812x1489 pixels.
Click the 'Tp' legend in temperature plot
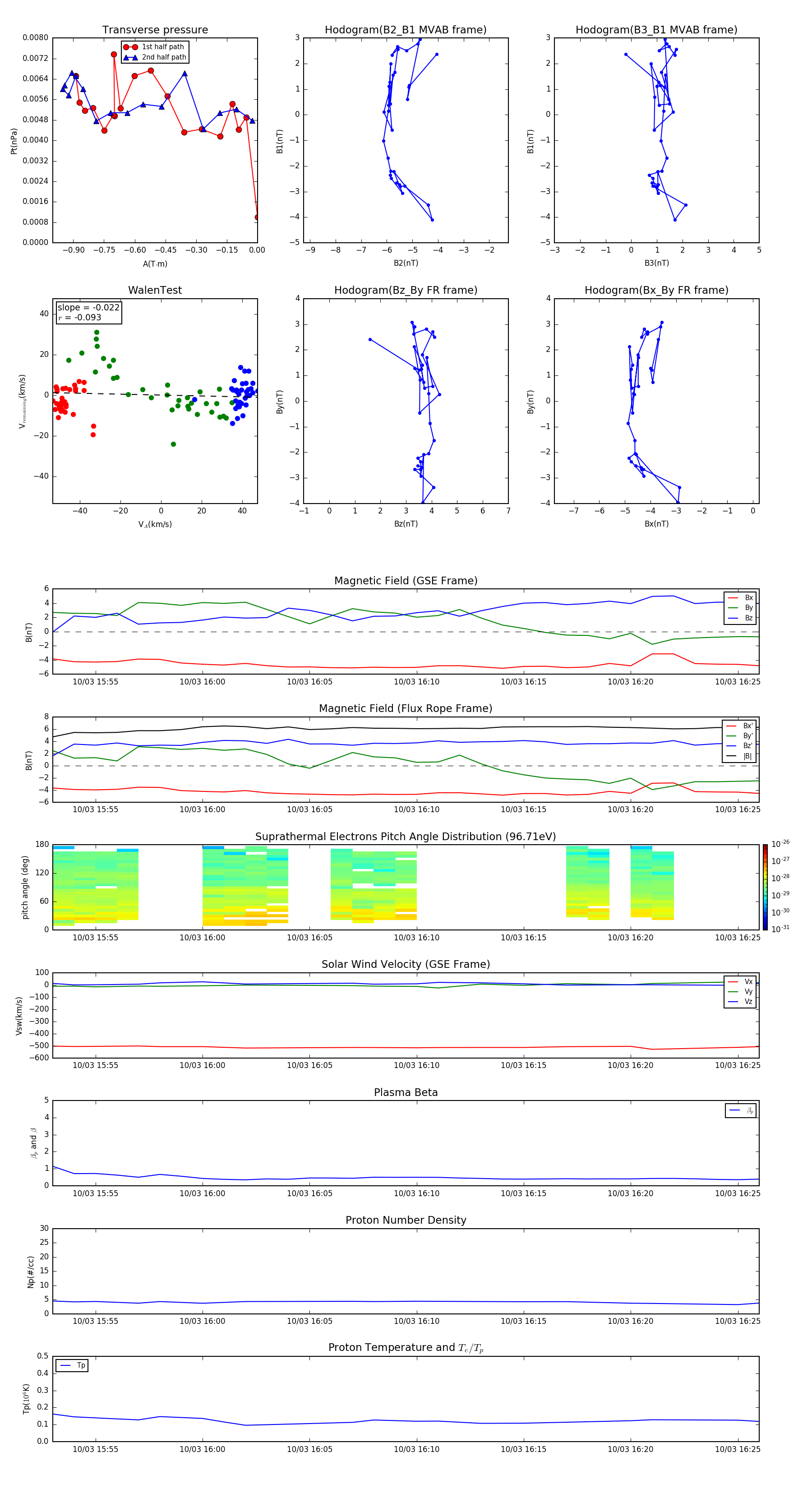72,1365
